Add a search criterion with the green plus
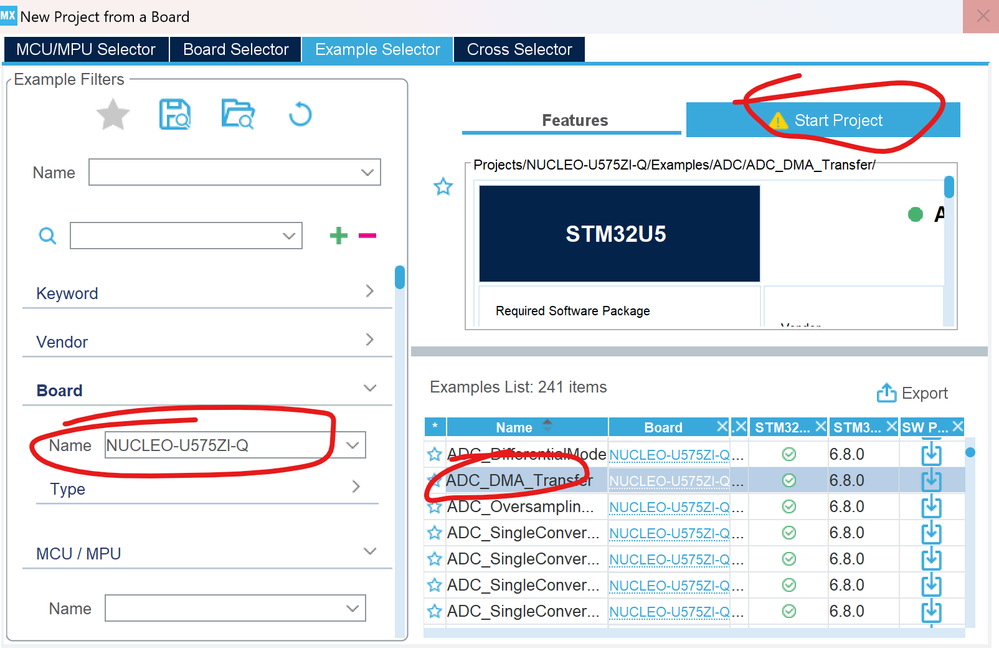The width and height of the screenshot is (999, 648). tap(338, 236)
